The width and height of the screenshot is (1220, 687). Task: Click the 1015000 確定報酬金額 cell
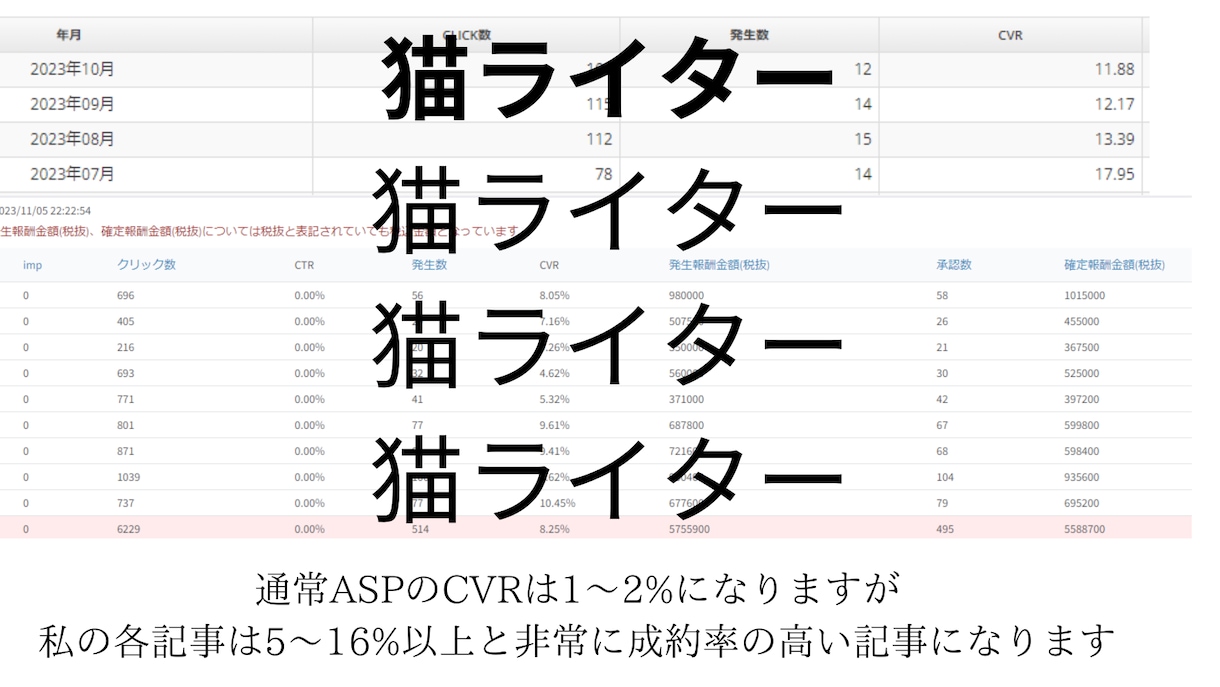tap(1085, 296)
